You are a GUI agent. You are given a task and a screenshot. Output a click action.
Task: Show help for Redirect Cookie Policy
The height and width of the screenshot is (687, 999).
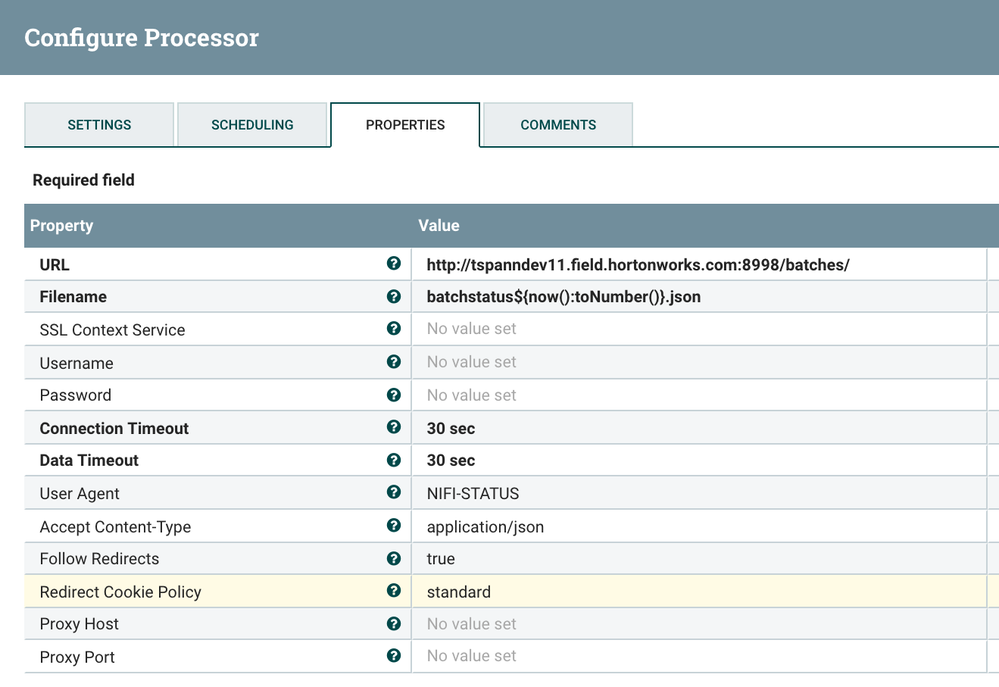tap(394, 591)
